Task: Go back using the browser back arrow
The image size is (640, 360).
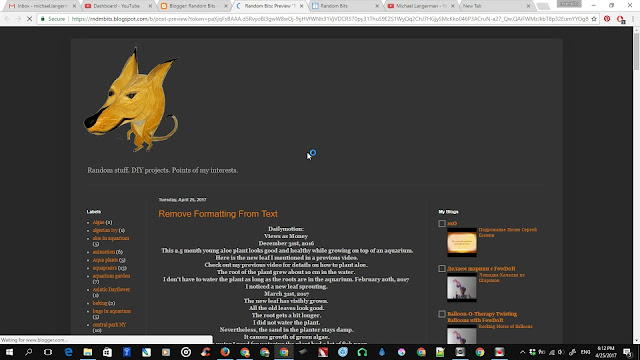Action: tap(7, 19)
